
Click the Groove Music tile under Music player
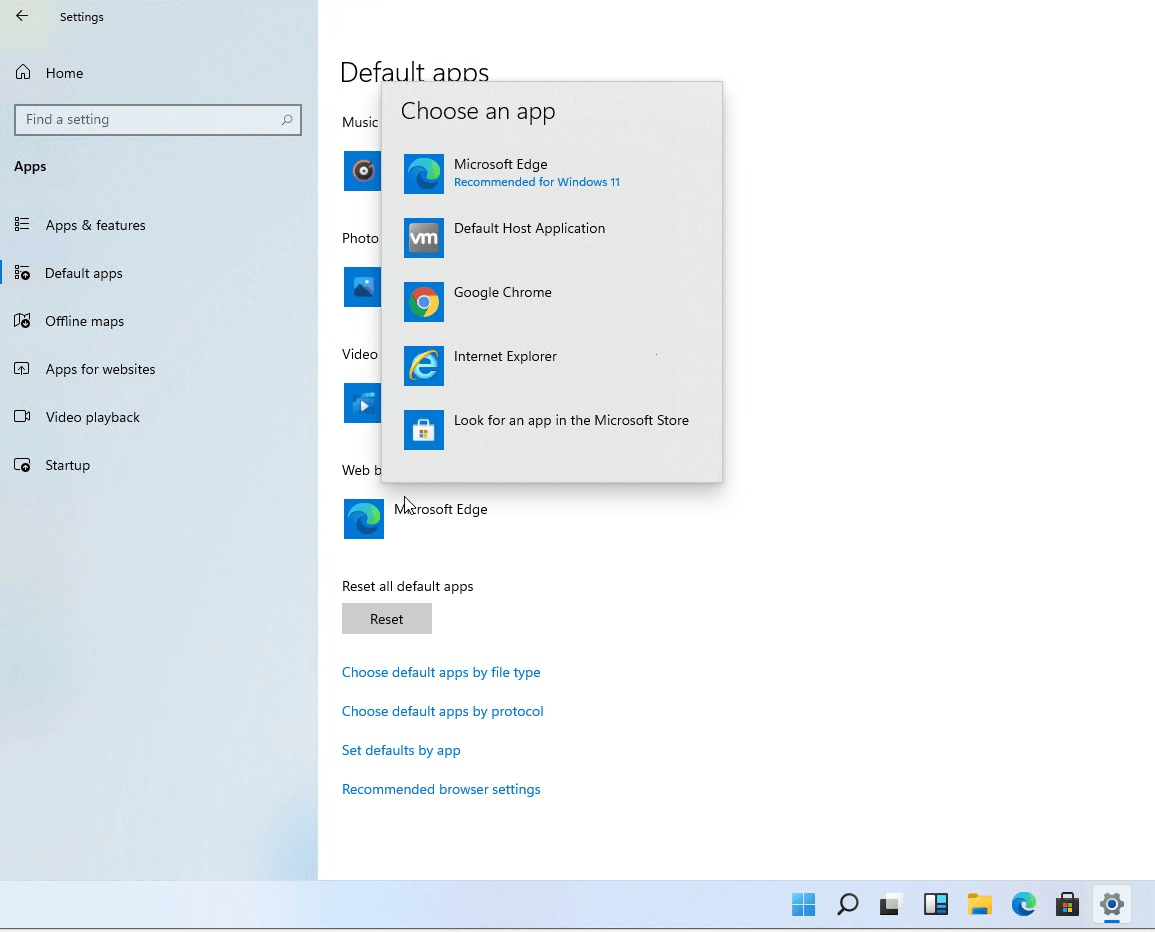(363, 170)
